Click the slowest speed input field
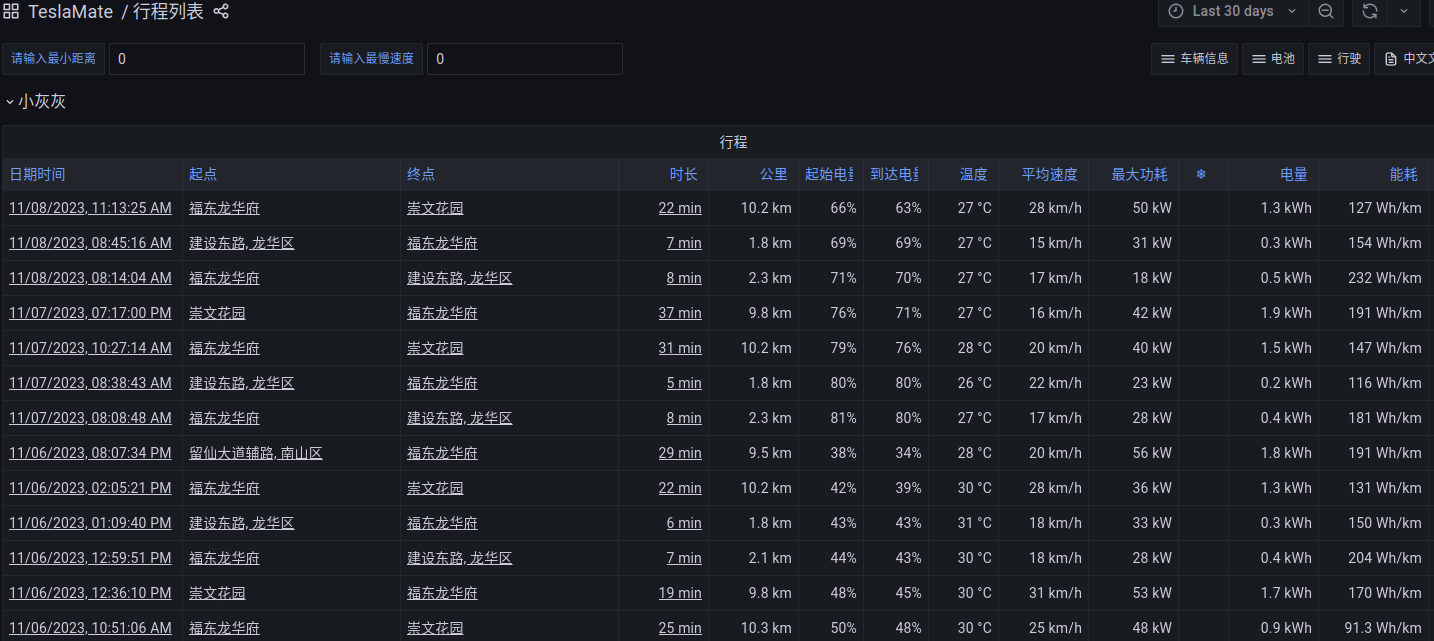The height and width of the screenshot is (641, 1434). [x=524, y=59]
